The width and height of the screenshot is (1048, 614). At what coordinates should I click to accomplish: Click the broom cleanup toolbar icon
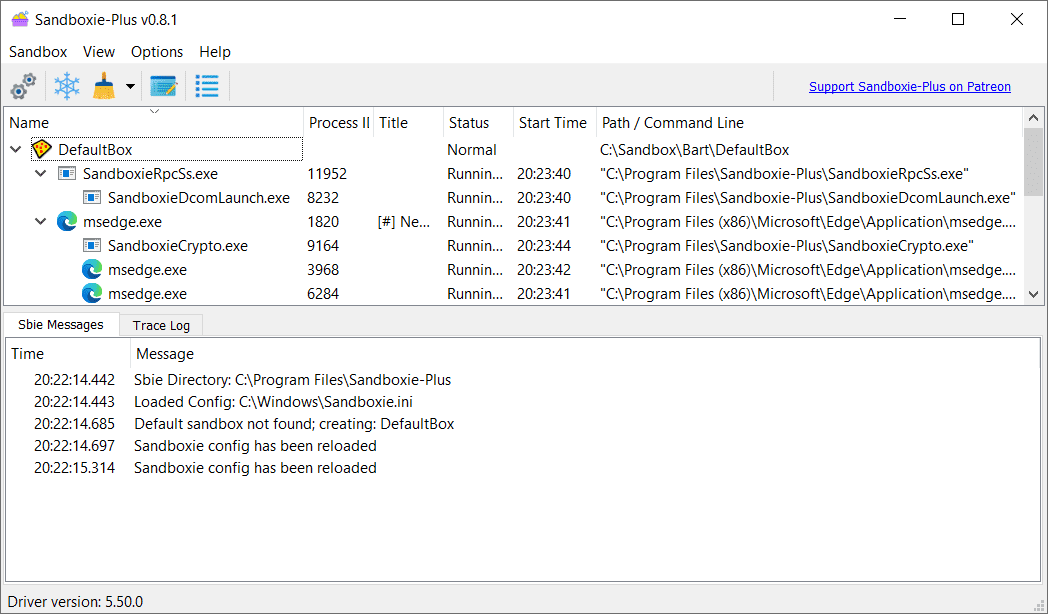coord(104,86)
